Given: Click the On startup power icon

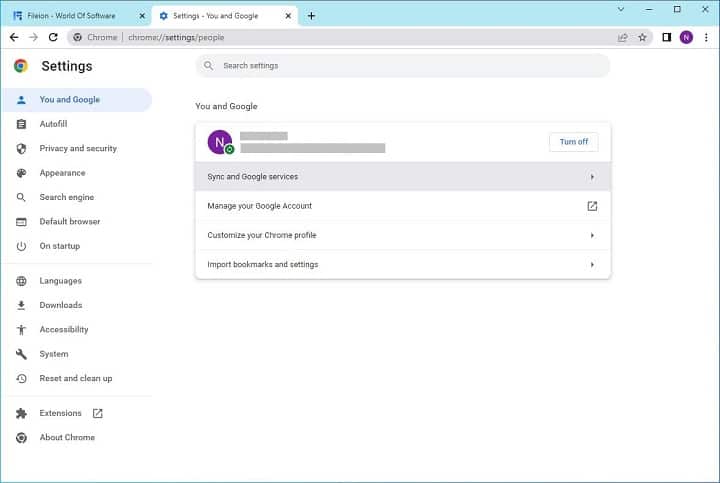Looking at the screenshot, I should (x=21, y=246).
